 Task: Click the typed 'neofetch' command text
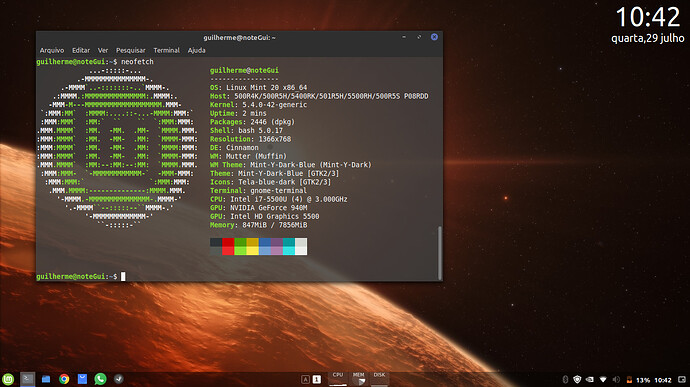coord(137,62)
